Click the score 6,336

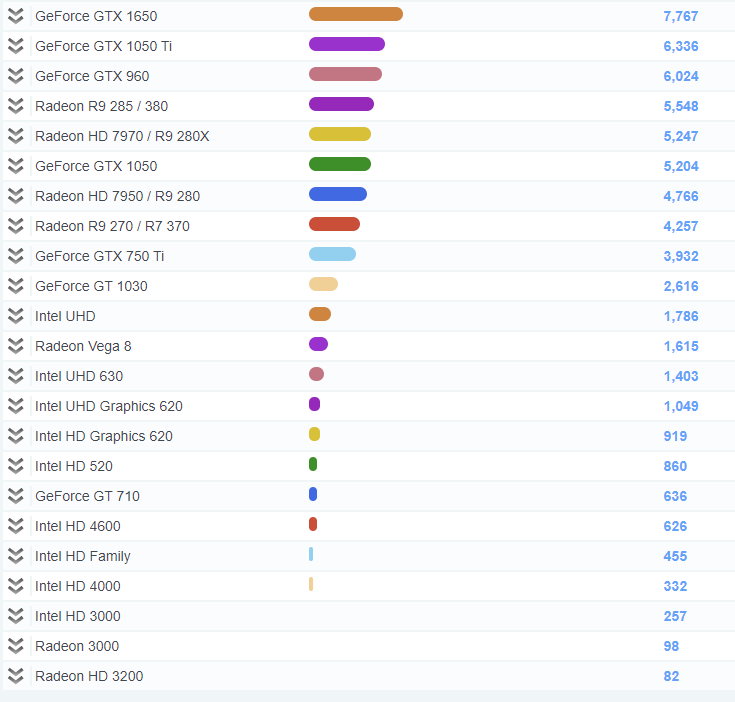681,46
